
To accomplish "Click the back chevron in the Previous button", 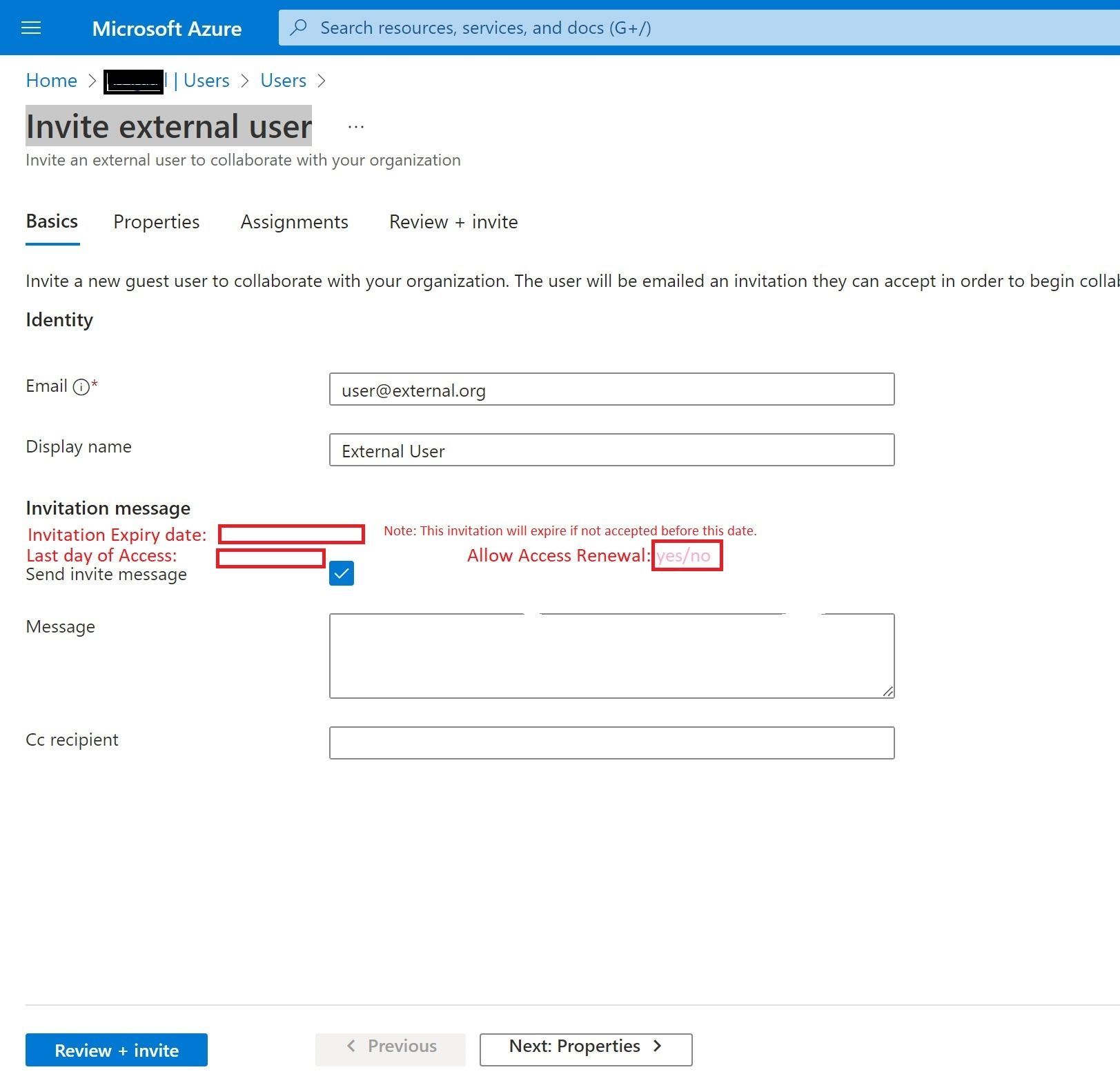I will (x=352, y=1046).
